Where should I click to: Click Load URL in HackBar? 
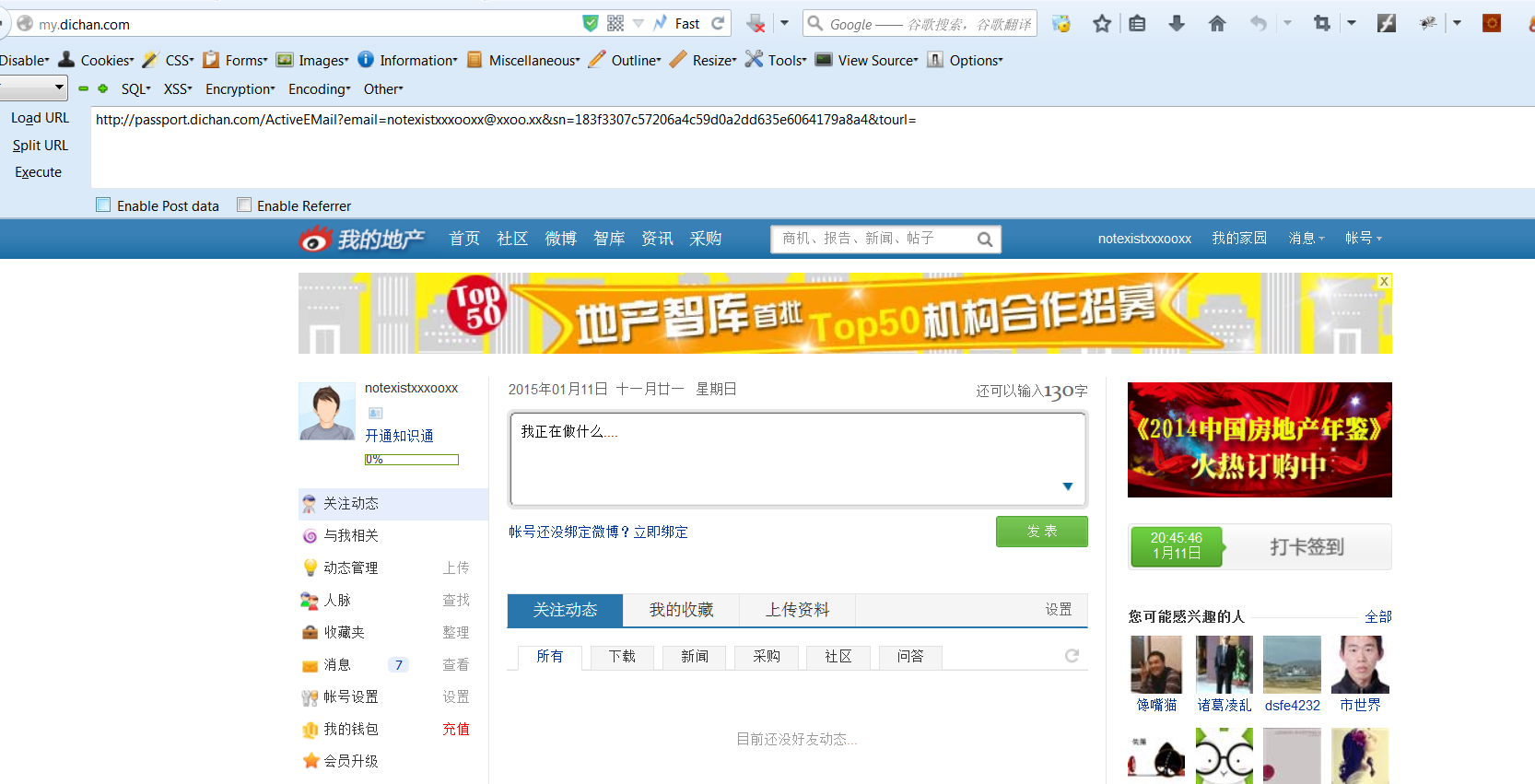click(x=40, y=118)
